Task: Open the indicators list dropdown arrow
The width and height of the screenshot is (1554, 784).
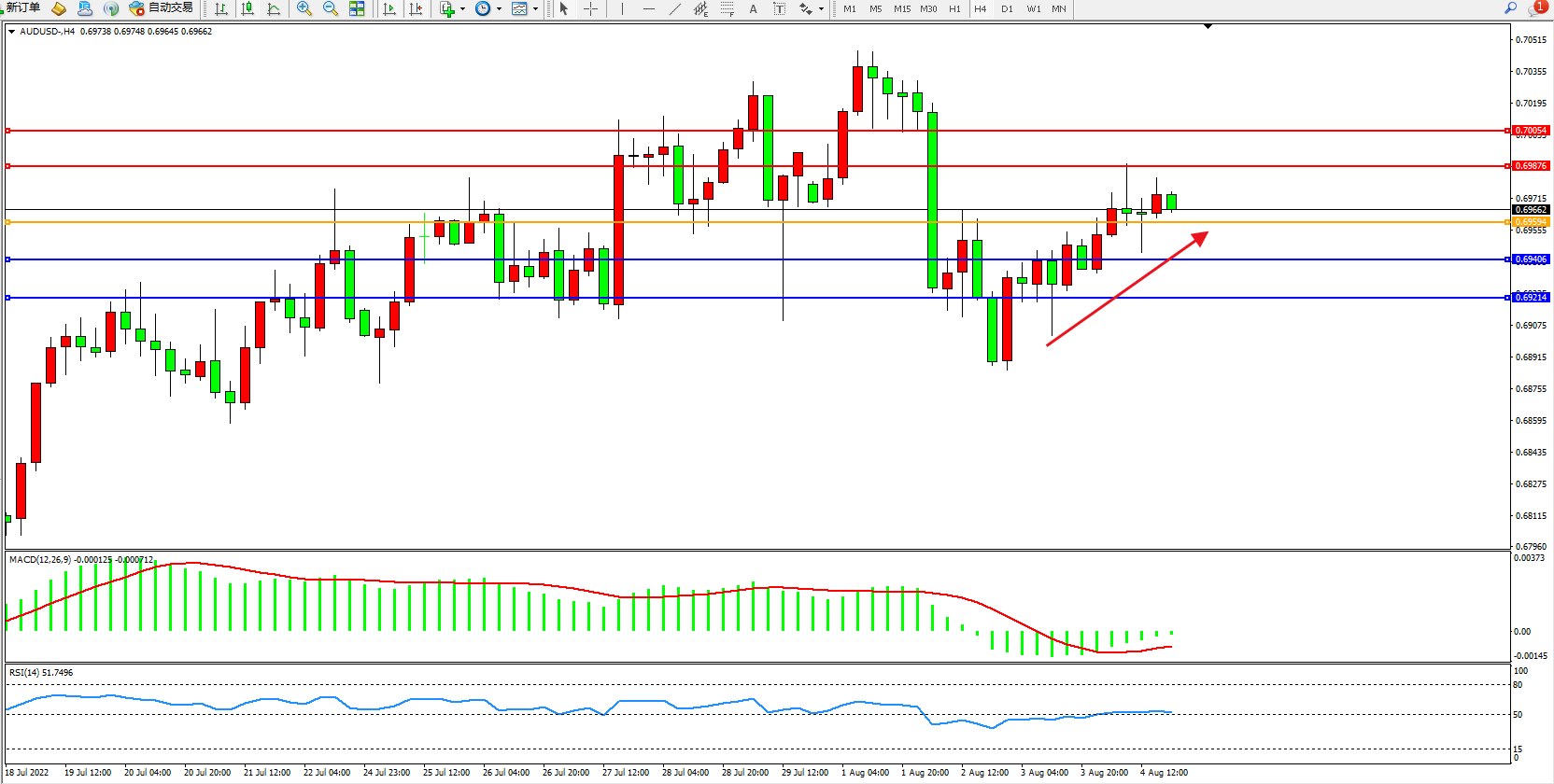Action: point(463,9)
